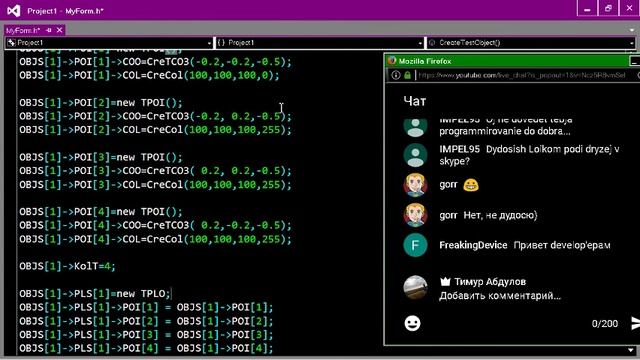Image resolution: width=640 pixels, height=360 pixels.
Task: Click line OBJS[1]->PLS[1]=new TPLO;
Action: point(95,293)
